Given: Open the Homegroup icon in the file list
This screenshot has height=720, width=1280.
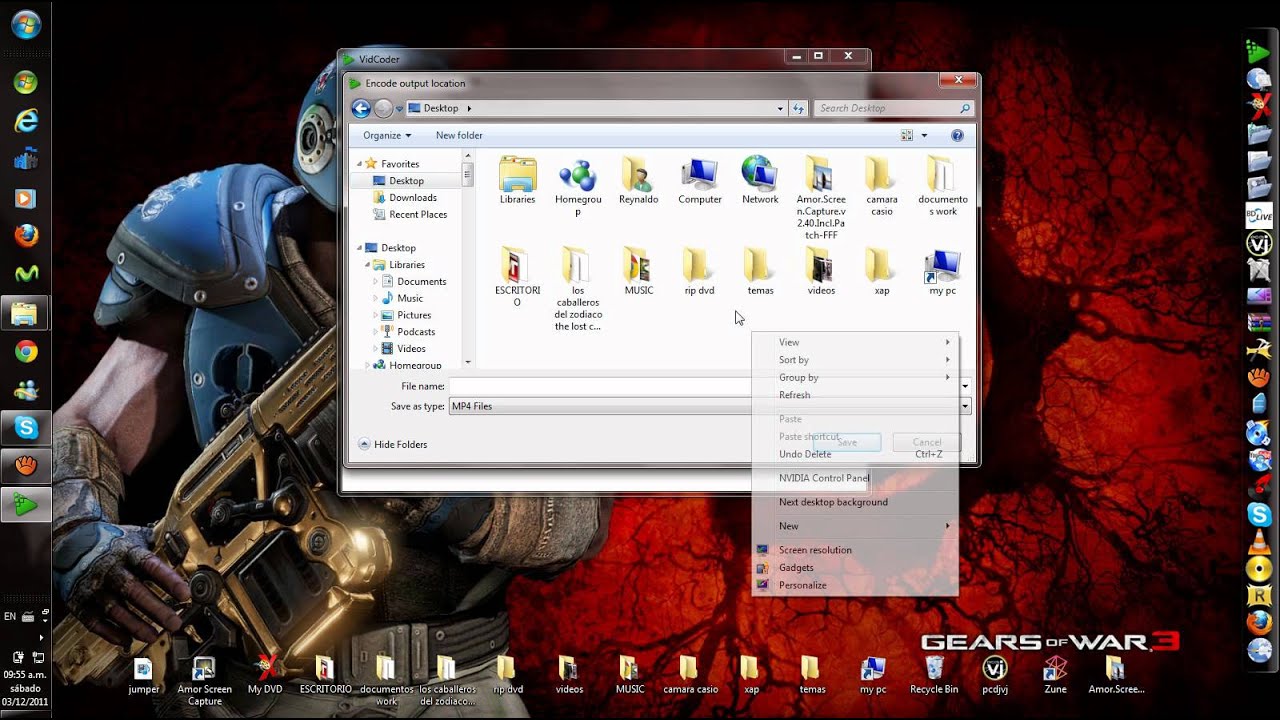Looking at the screenshot, I should [578, 187].
